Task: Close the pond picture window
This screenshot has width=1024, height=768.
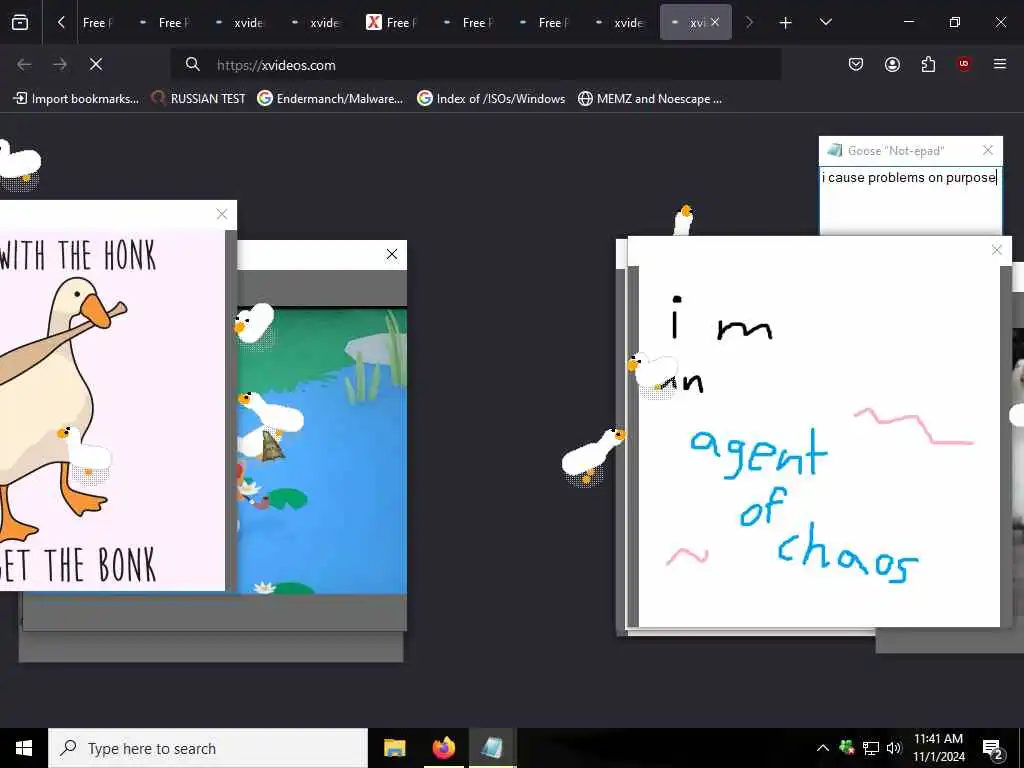Action: (392, 254)
